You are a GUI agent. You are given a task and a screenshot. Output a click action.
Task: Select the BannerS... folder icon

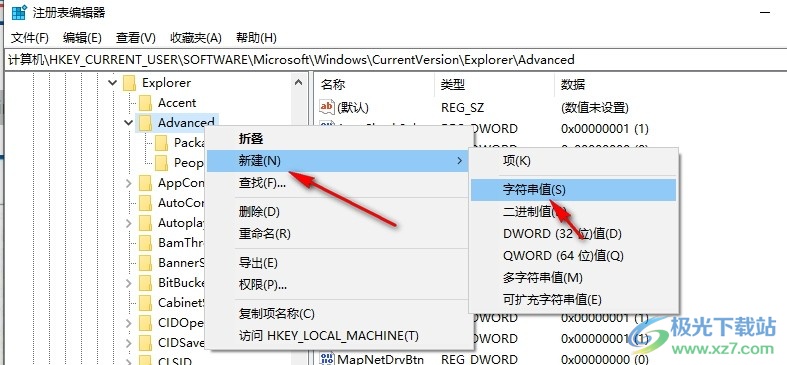coord(146,263)
